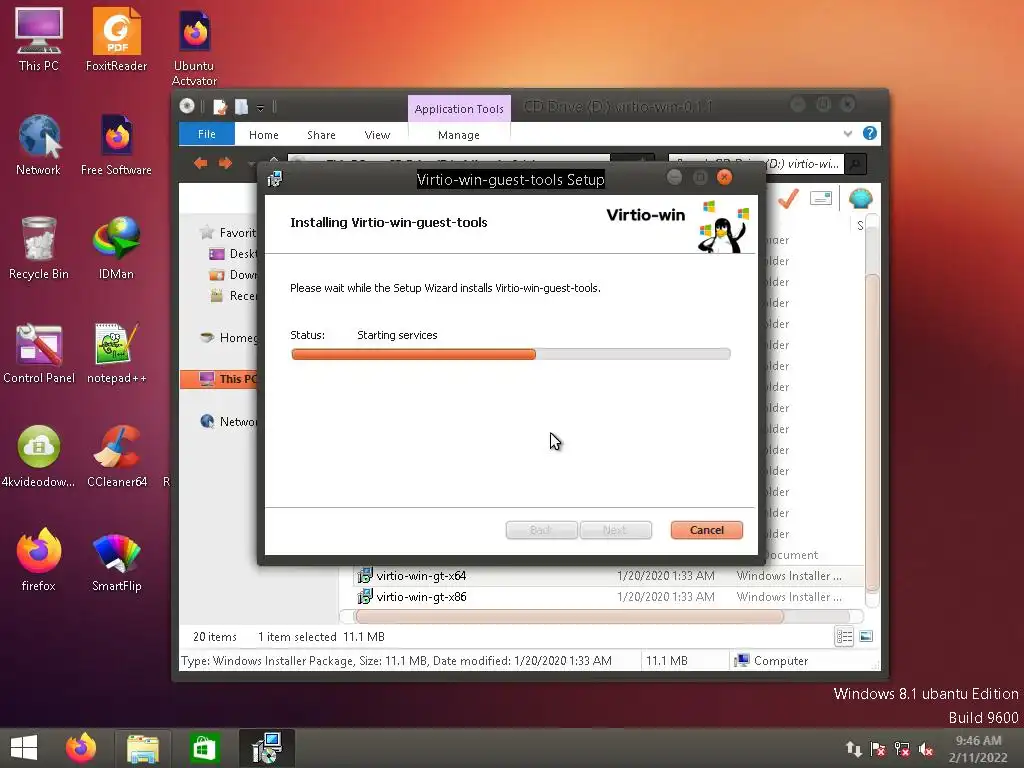The image size is (1024, 768).
Task: Click the muted volume tray icon
Action: [926, 749]
